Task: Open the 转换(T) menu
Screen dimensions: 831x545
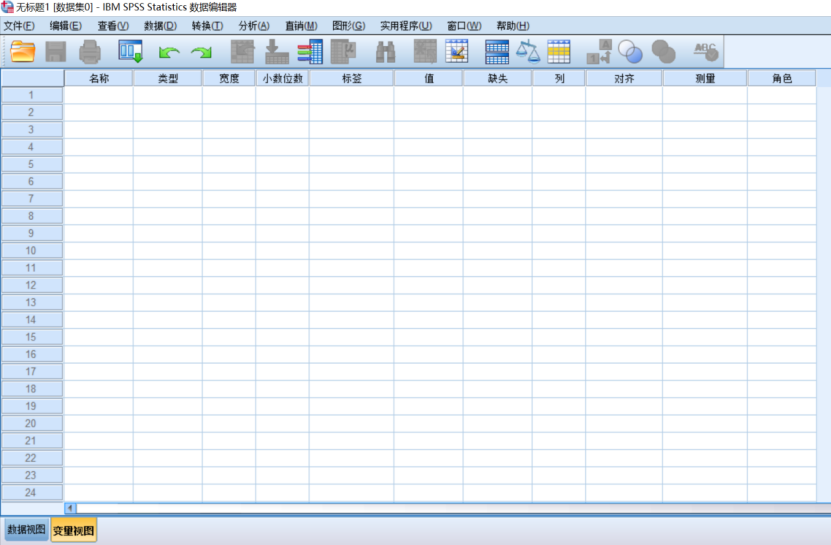Action: 207,25
